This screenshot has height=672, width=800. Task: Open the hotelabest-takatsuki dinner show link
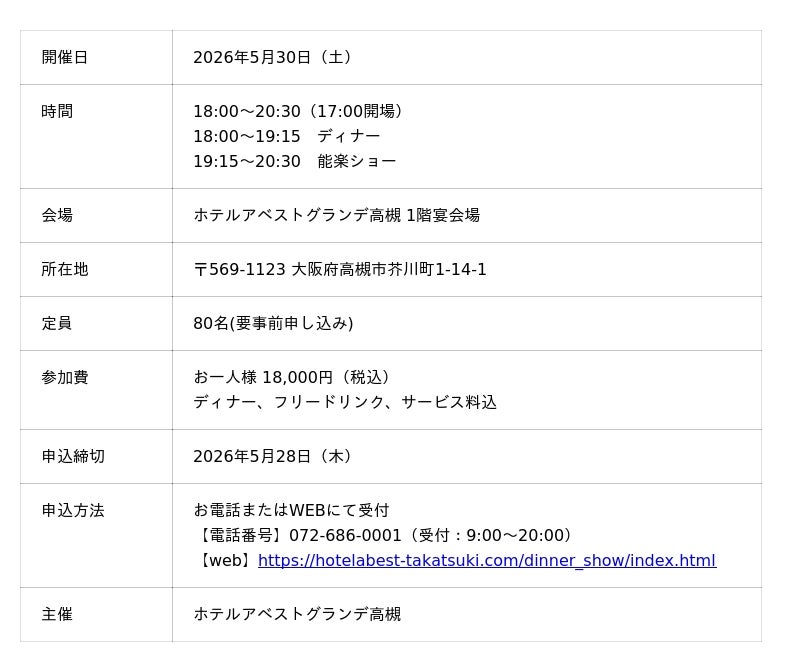(486, 561)
